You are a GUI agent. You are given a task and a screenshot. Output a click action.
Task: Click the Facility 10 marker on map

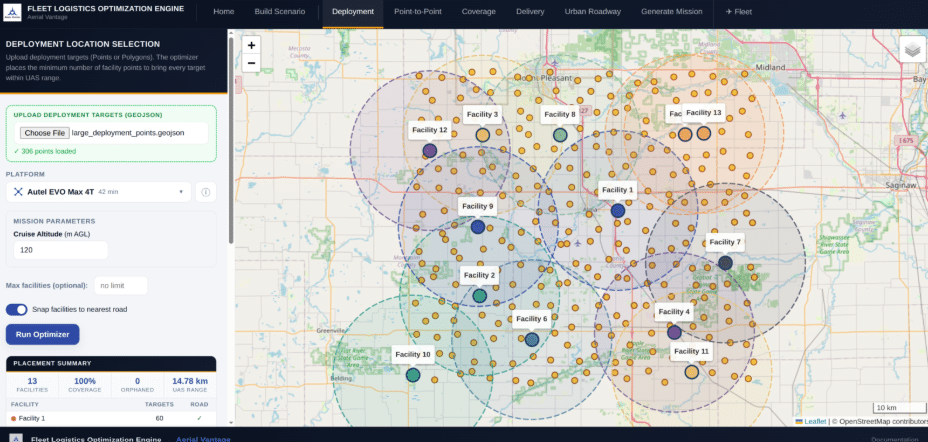[x=412, y=375]
